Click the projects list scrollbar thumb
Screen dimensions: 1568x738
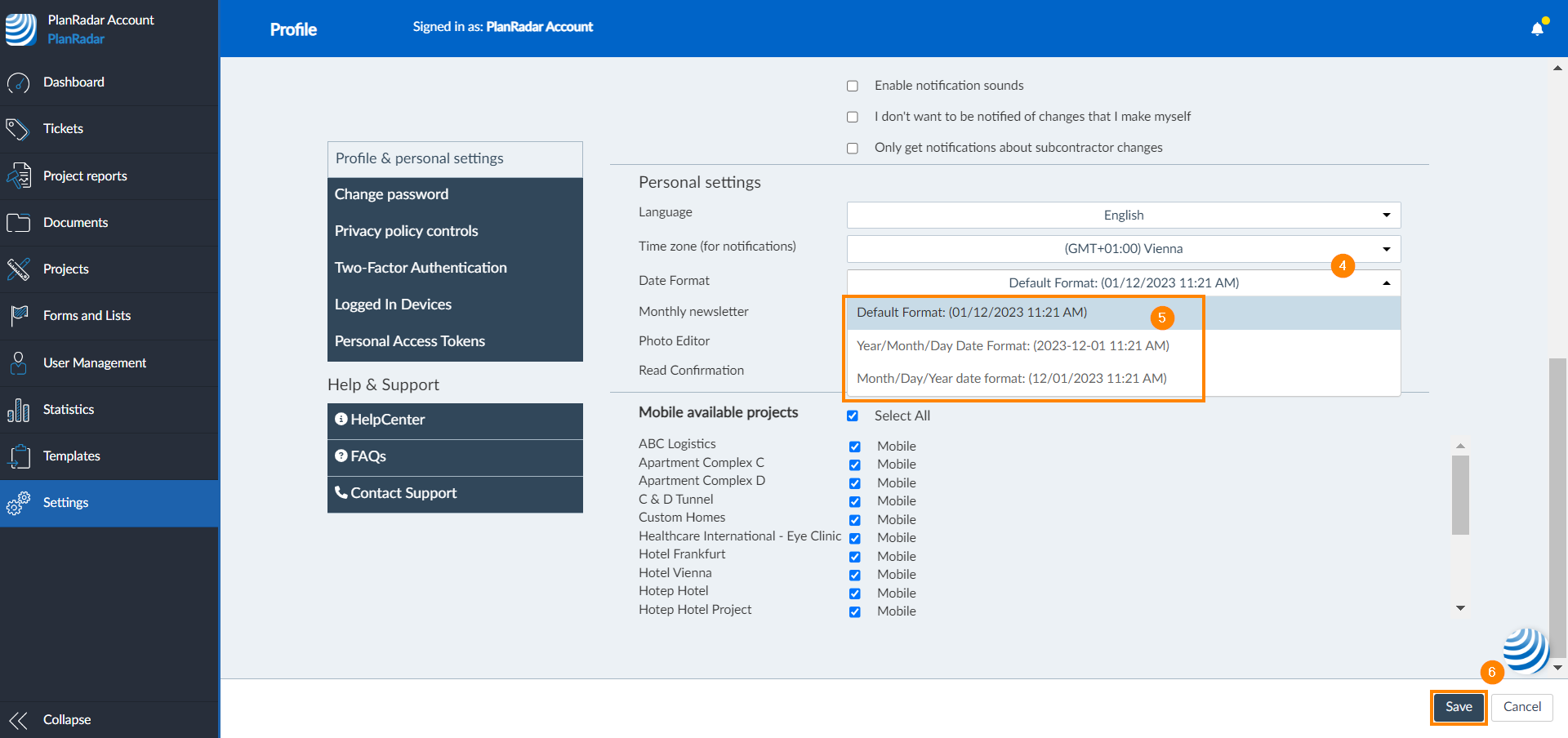pos(1460,495)
